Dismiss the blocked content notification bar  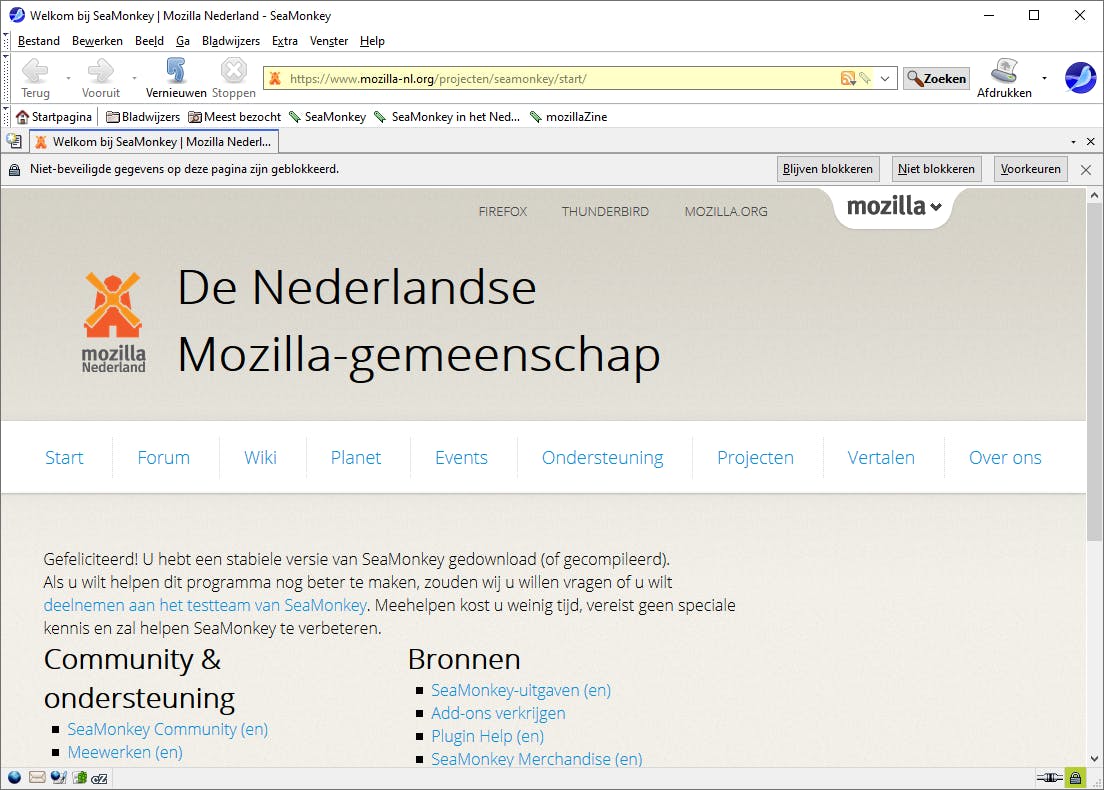point(1086,170)
